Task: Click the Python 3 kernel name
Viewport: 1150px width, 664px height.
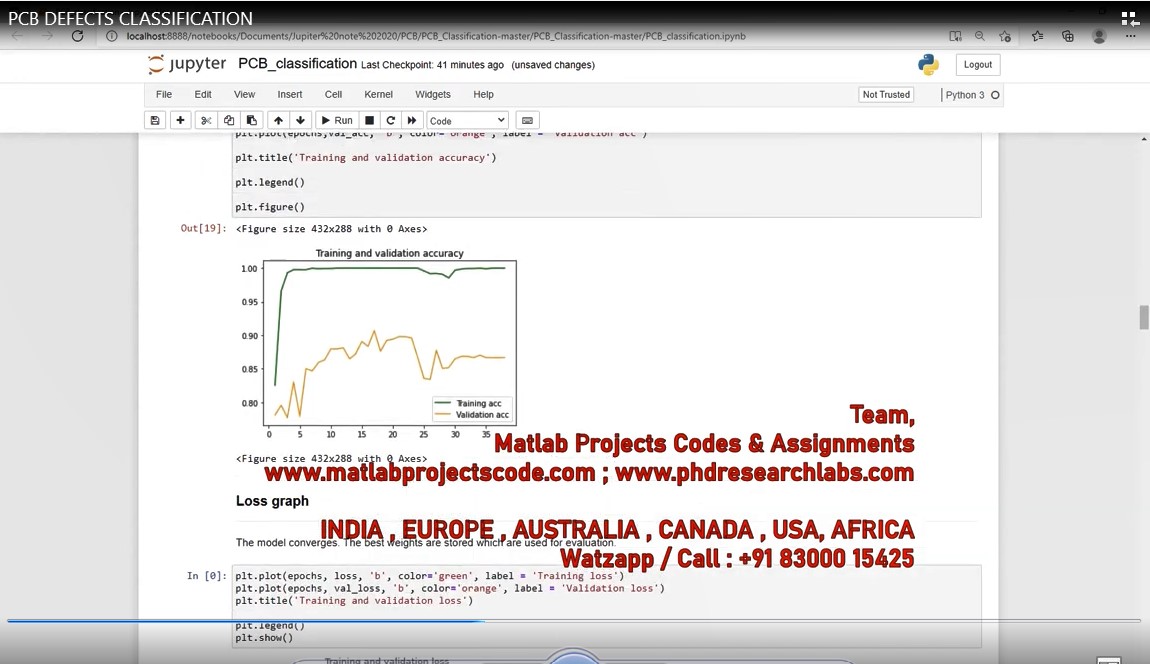Action: (x=964, y=95)
